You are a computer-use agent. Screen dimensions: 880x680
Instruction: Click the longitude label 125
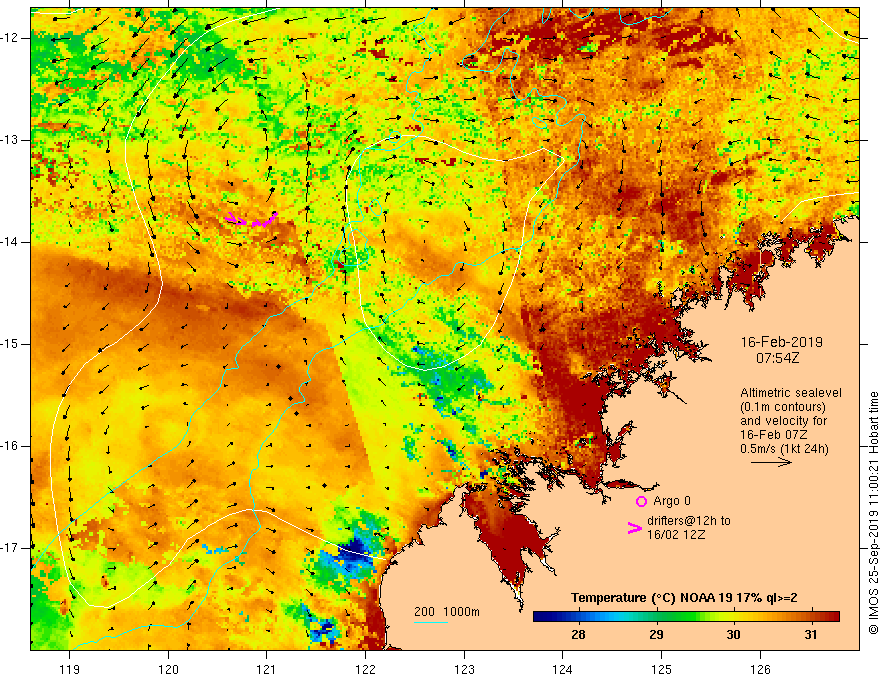tap(662, 669)
